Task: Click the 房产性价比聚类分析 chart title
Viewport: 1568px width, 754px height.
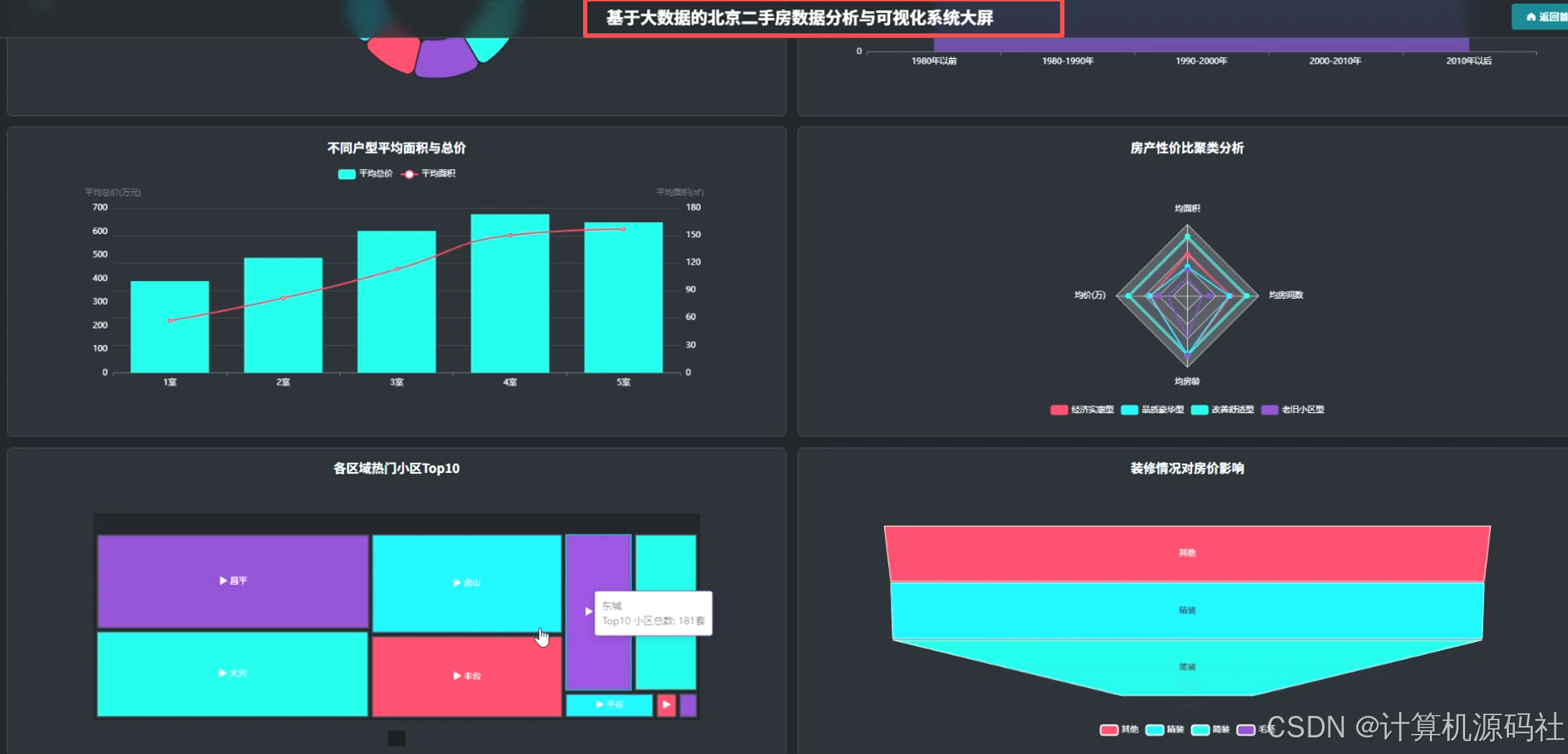Action: coord(1187,148)
